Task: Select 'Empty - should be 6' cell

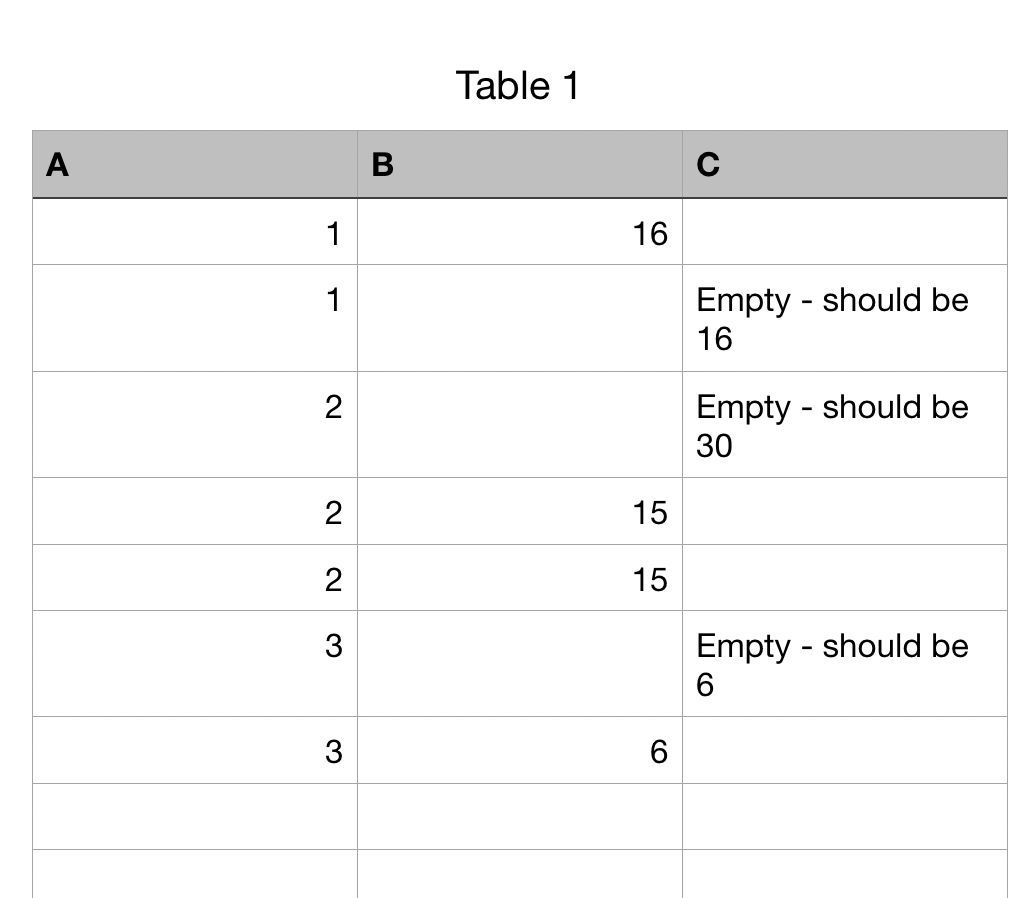Action: (845, 664)
